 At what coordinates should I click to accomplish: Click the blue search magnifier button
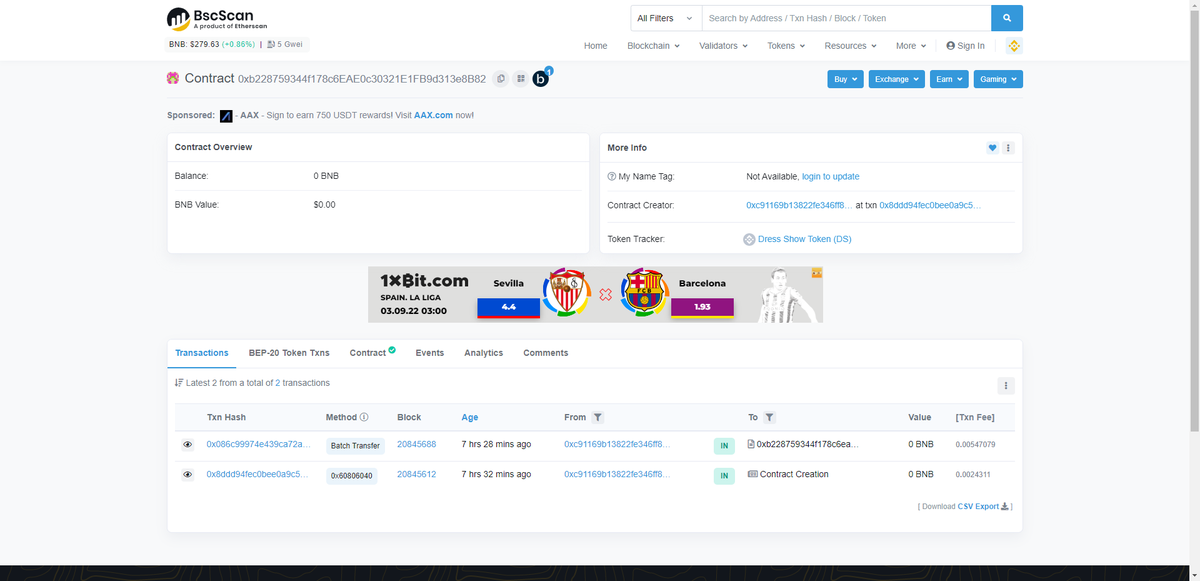tap(1007, 18)
